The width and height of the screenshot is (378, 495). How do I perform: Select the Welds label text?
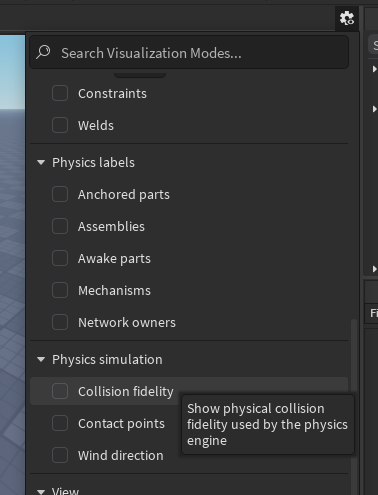click(96, 126)
